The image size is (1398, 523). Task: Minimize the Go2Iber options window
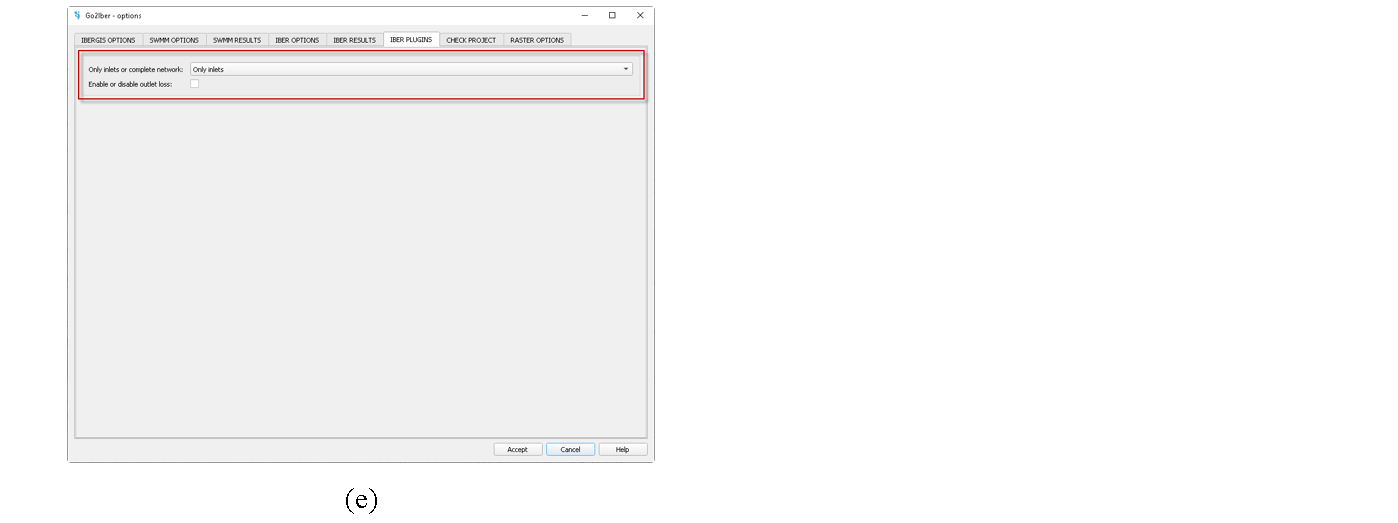tap(584, 15)
